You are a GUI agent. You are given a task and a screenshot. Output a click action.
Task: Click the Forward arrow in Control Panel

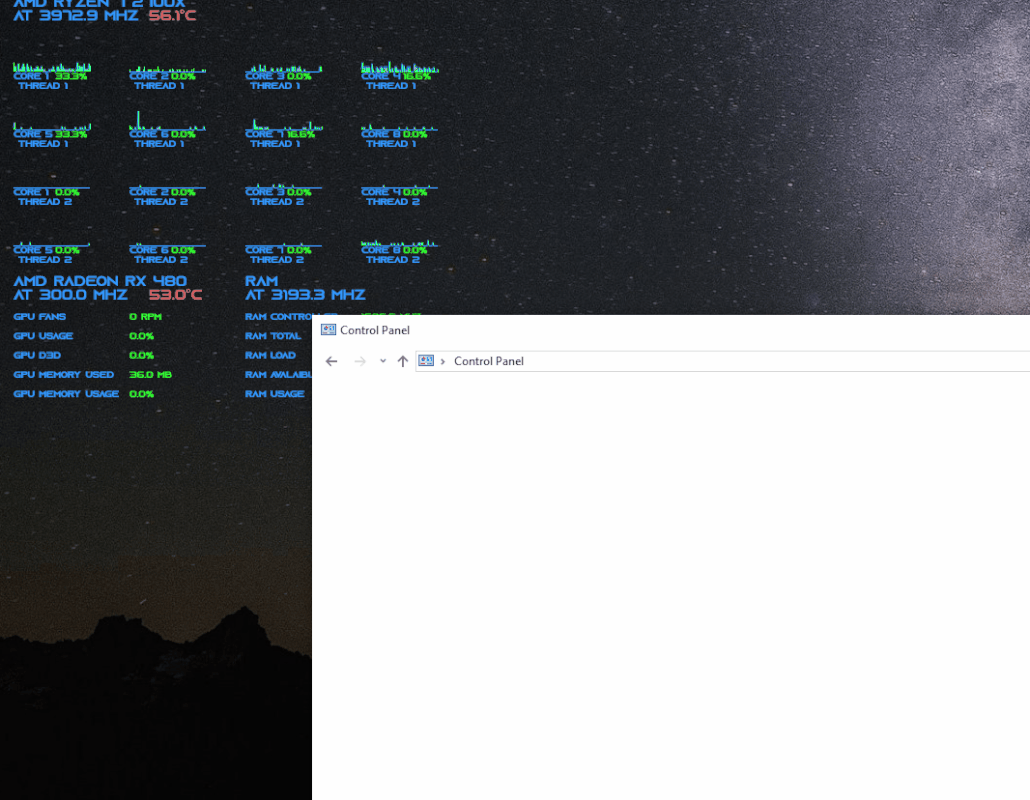tap(360, 361)
